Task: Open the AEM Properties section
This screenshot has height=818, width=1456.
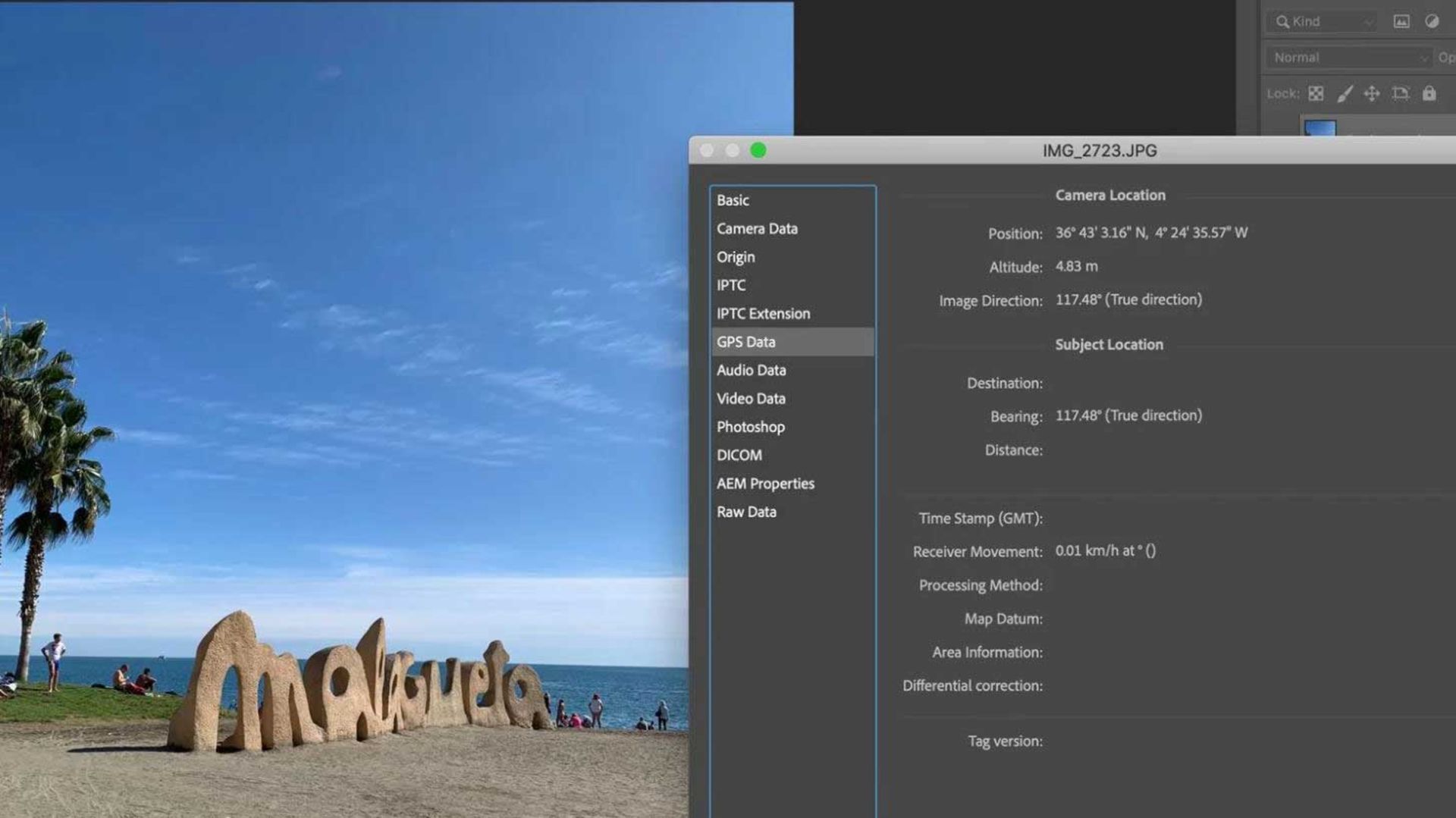Action: [765, 484]
